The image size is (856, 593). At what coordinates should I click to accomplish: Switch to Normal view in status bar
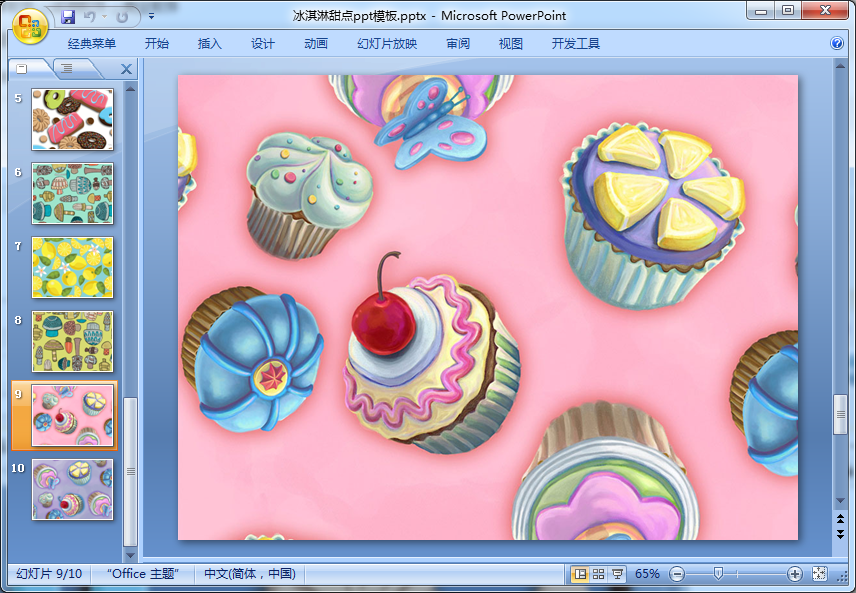pos(579,574)
